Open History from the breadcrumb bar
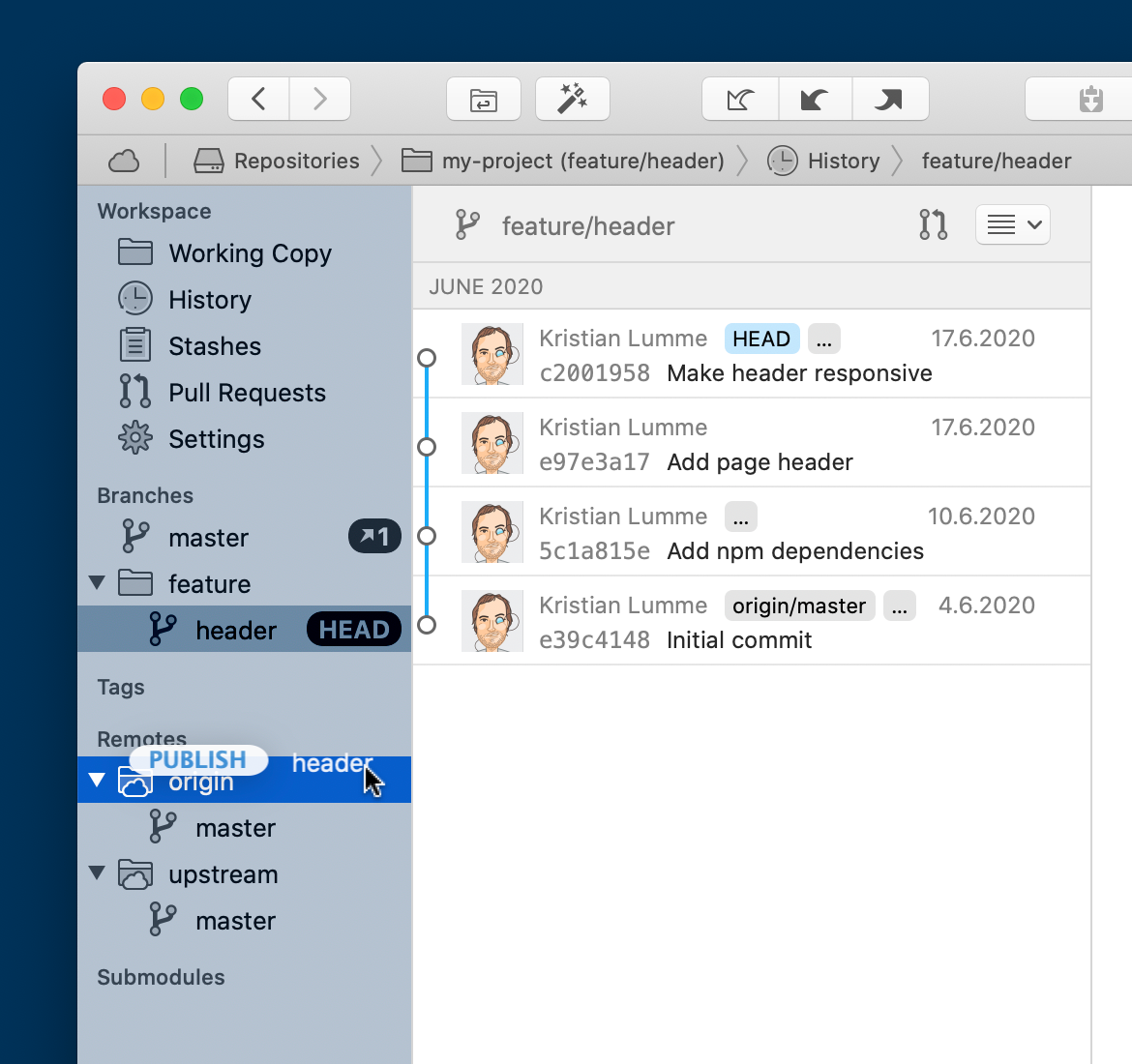The width and height of the screenshot is (1132, 1064). [842, 161]
